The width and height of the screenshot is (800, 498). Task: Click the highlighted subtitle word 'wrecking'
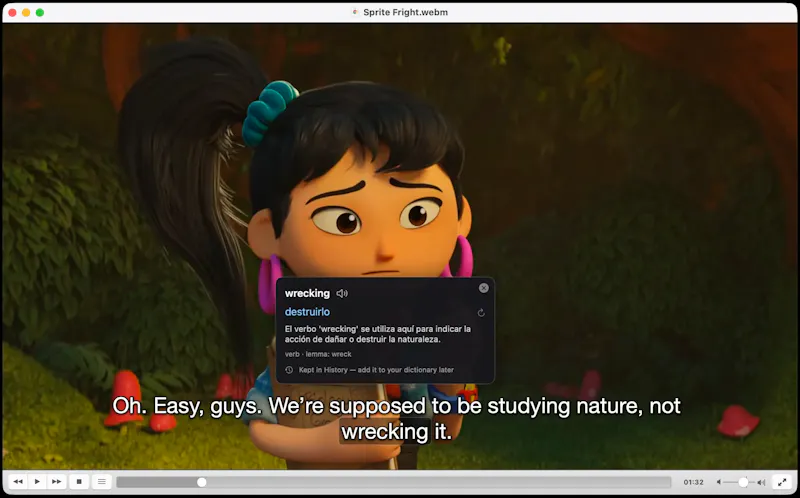point(385,432)
